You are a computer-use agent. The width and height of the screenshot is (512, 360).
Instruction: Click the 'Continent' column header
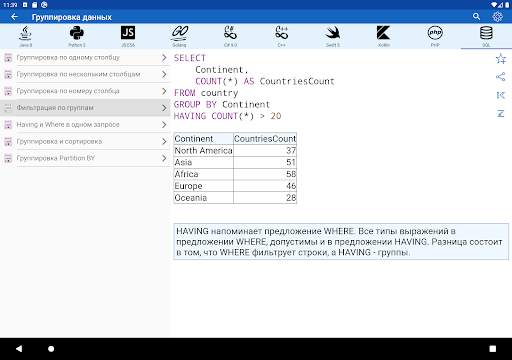[x=203, y=139]
